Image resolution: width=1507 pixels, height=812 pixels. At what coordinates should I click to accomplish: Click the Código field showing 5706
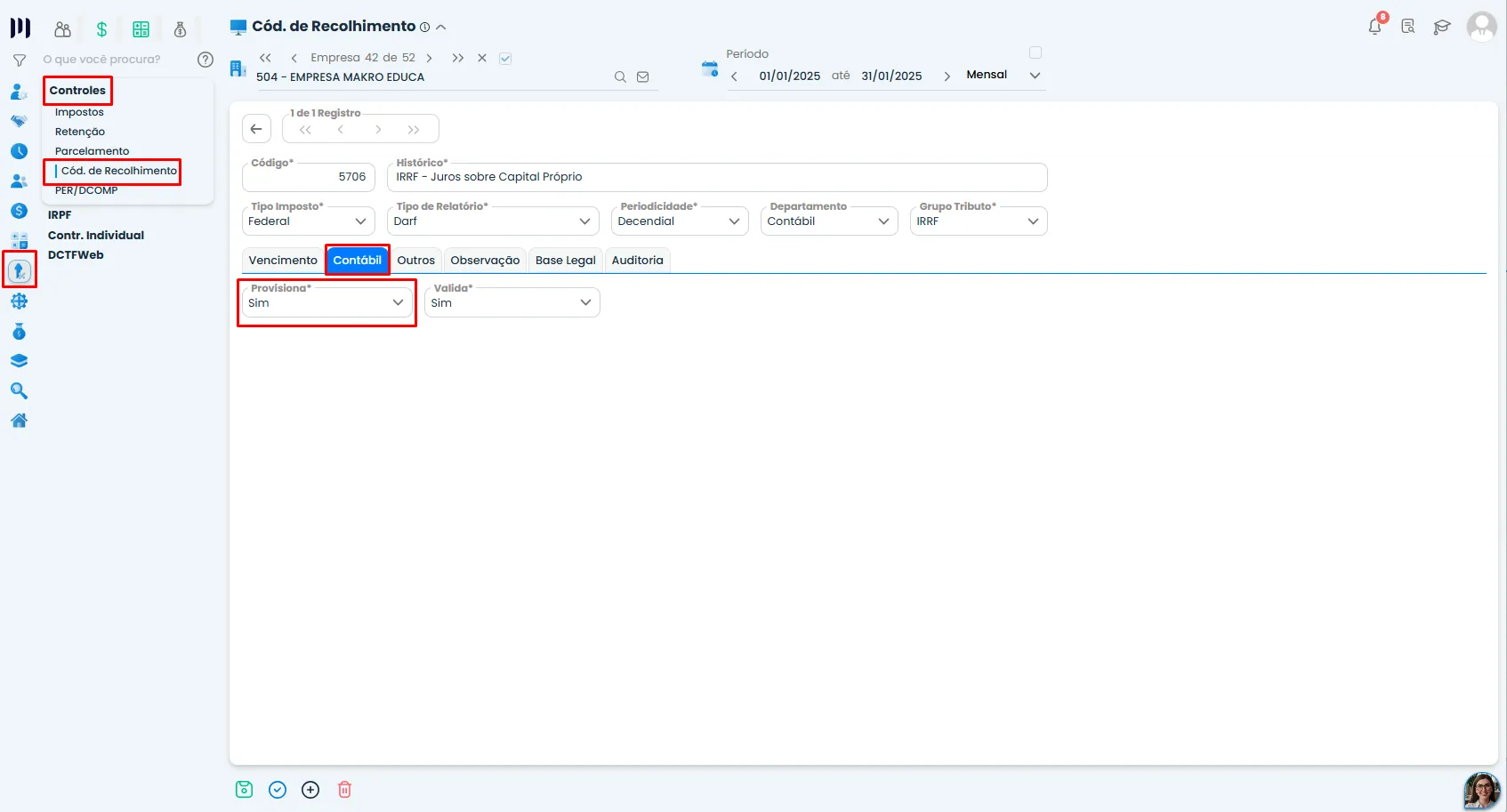(x=308, y=177)
